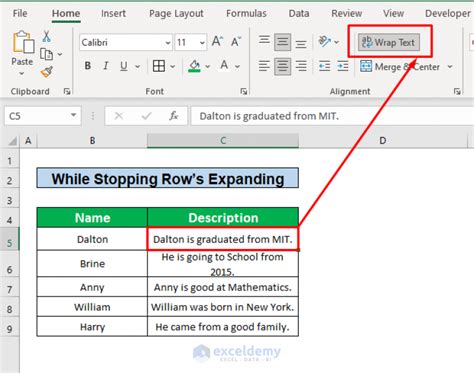Open the Paste options dropdown arrow

22,74
